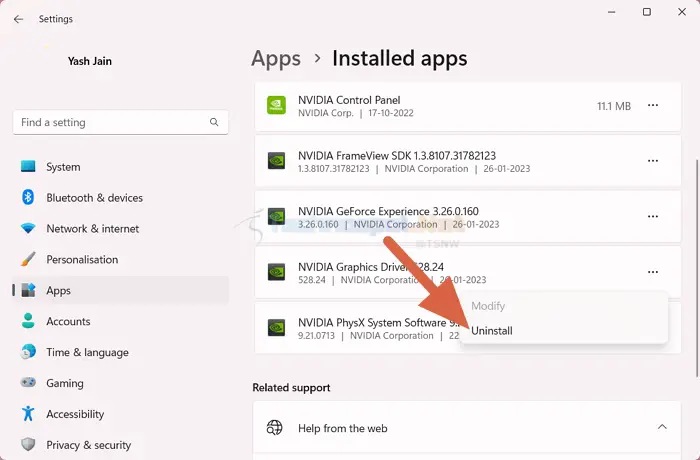The image size is (700, 460).
Task: Click the System monitor icon
Action: pos(28,167)
